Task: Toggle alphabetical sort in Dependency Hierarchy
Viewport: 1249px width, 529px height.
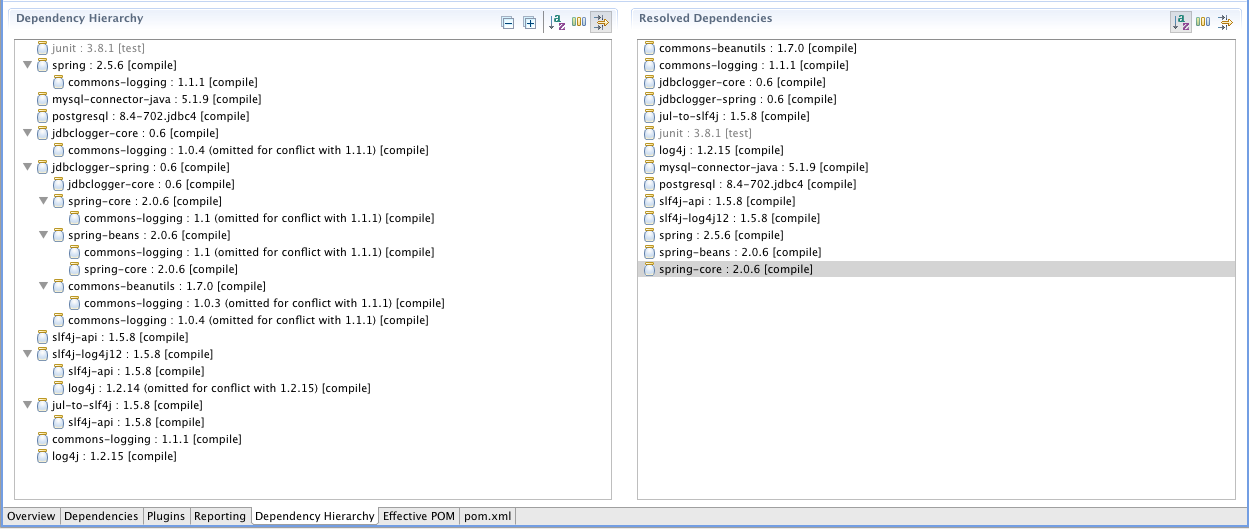Action: pos(557,22)
